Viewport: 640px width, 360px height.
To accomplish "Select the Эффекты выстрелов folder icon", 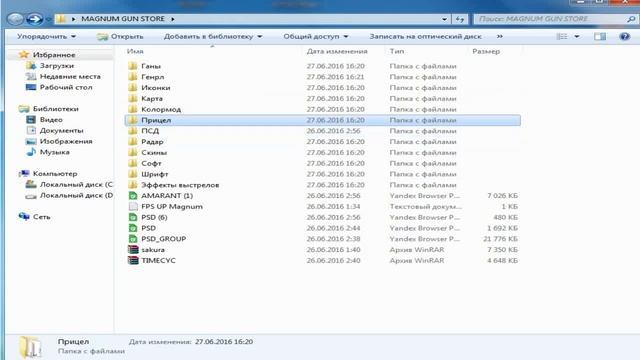I will click(132, 185).
